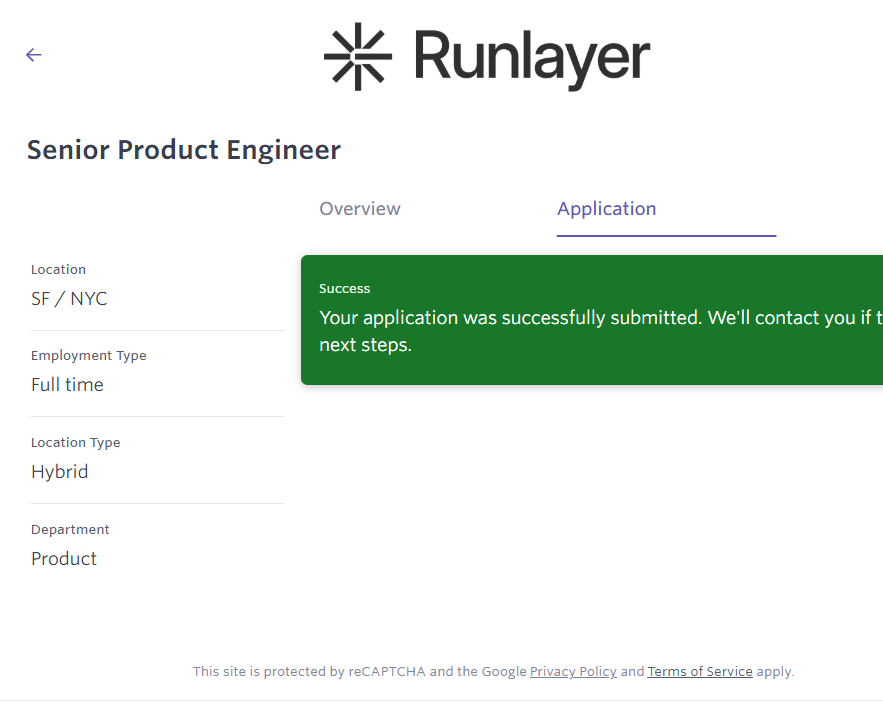Open the Google Privacy Policy link
This screenshot has height=702, width=883.
click(573, 672)
